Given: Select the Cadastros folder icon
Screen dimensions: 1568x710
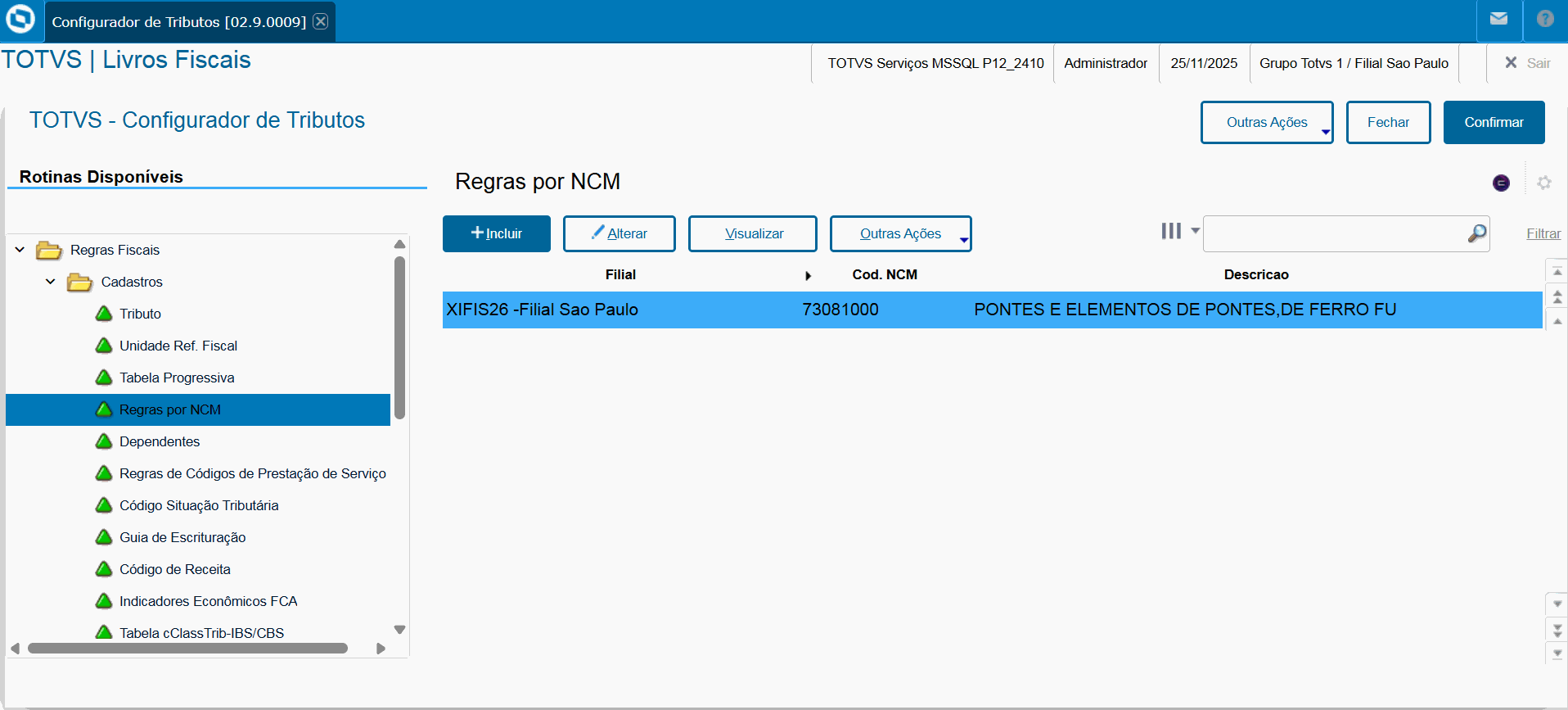Looking at the screenshot, I should 79,282.
